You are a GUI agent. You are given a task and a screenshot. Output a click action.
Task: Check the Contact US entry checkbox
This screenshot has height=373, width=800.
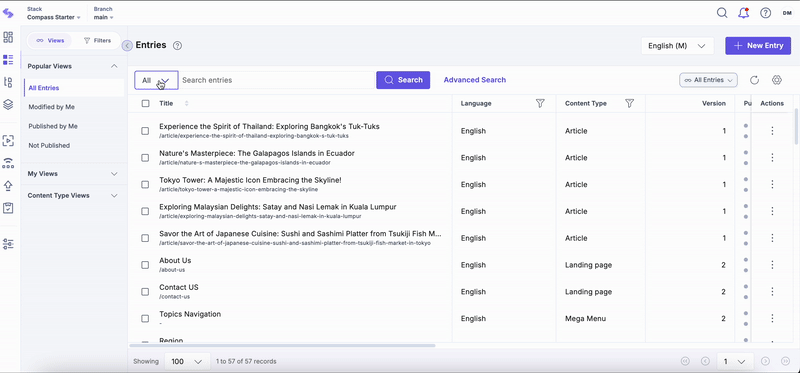[145, 292]
